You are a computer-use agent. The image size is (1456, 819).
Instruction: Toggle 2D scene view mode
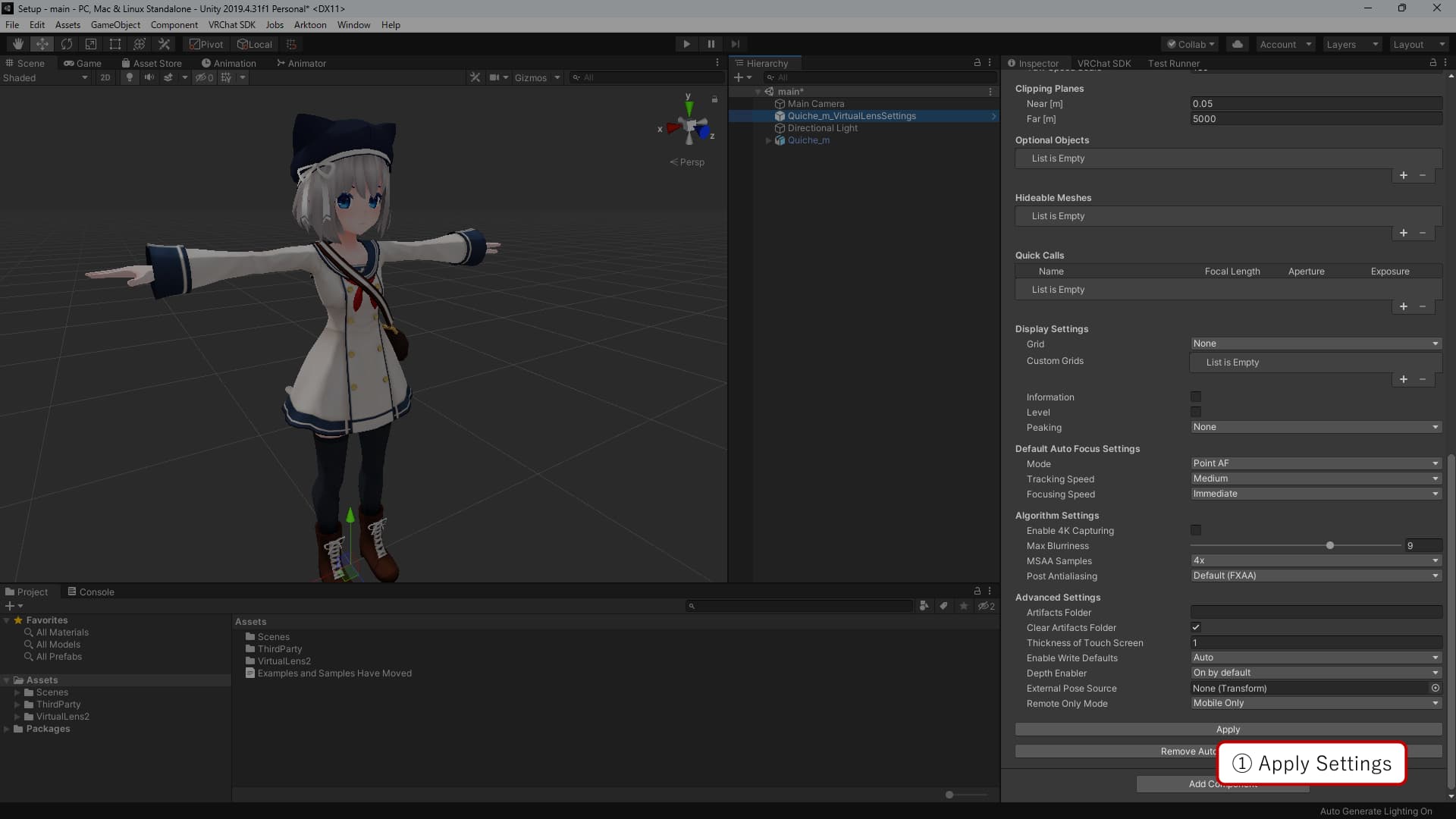[x=105, y=77]
